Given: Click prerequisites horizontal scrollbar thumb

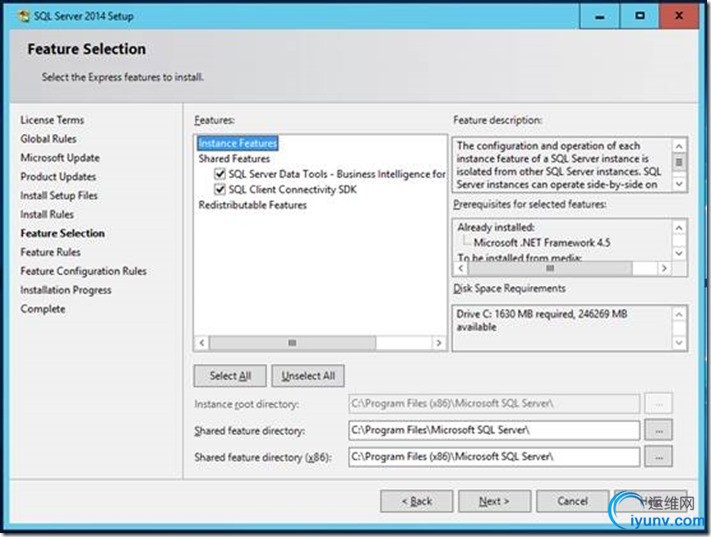Looking at the screenshot, I should 550,268.
